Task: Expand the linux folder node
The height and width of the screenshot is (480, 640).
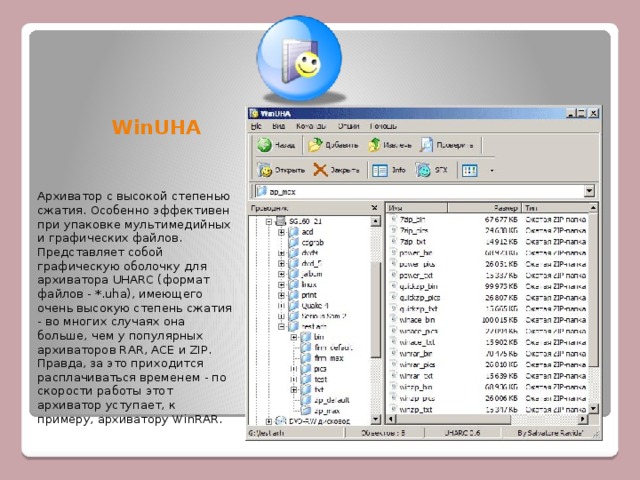Action: (281, 285)
